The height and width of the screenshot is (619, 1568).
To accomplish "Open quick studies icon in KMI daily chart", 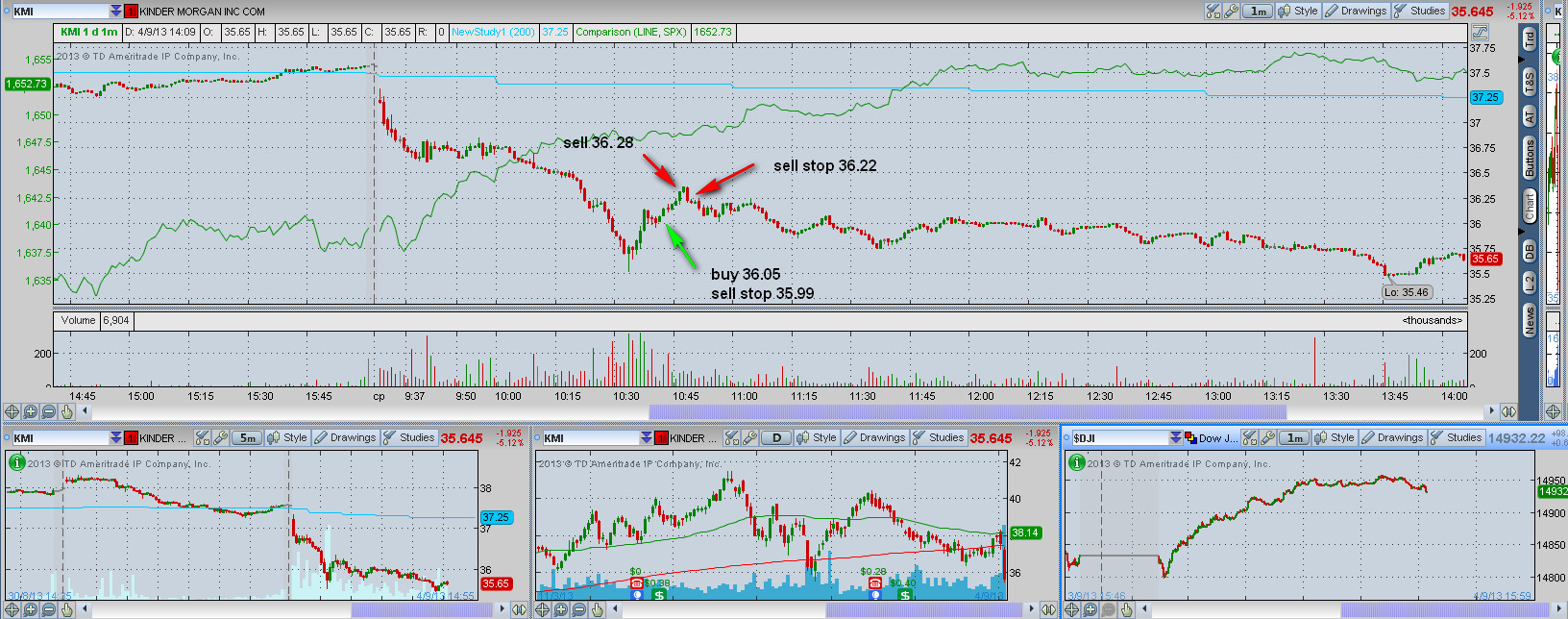I will pyautogui.click(x=732, y=437).
